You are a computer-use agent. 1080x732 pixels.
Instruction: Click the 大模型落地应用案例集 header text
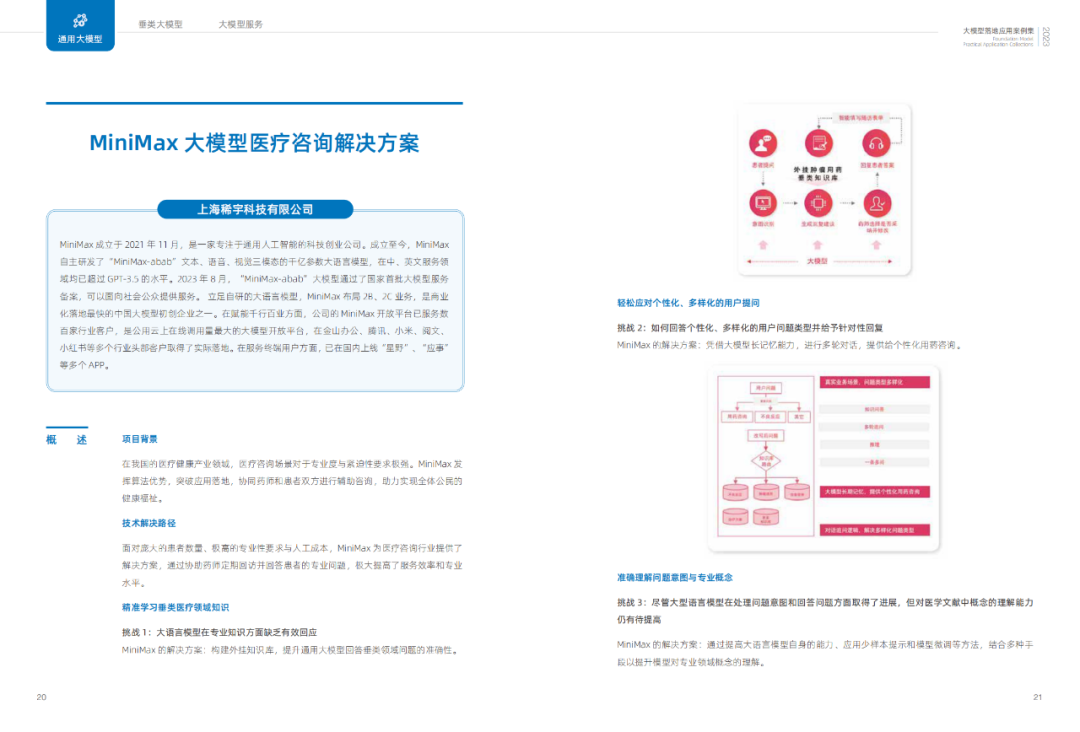(x=998, y=31)
